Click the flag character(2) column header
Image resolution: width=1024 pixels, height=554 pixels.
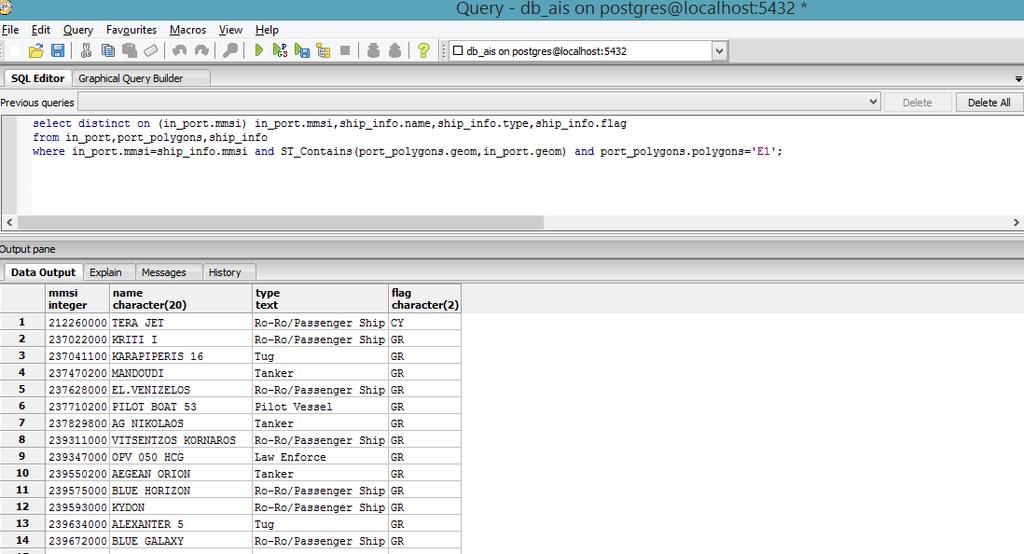[x=424, y=299]
